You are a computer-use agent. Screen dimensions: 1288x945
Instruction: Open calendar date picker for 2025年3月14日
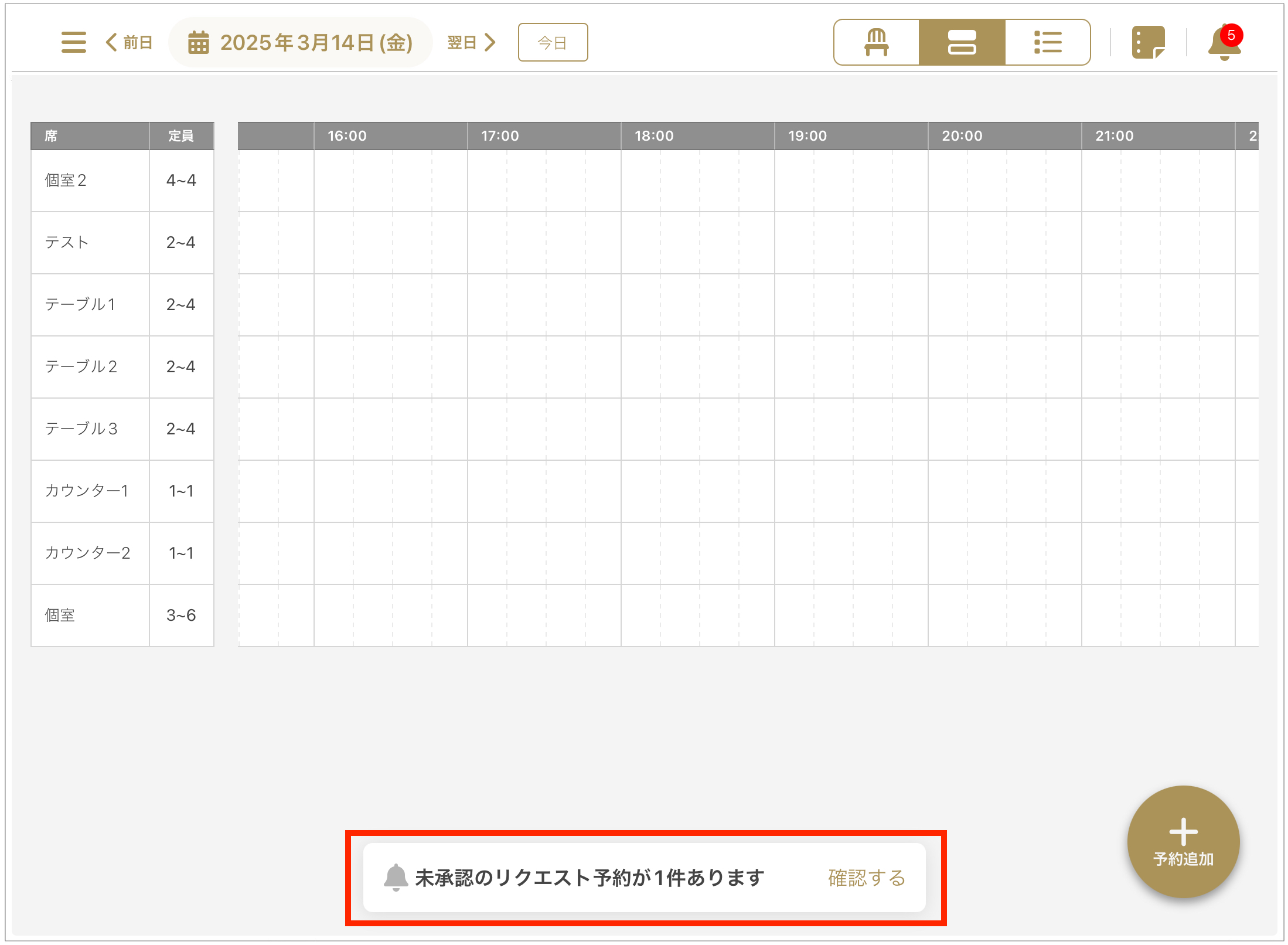301,42
